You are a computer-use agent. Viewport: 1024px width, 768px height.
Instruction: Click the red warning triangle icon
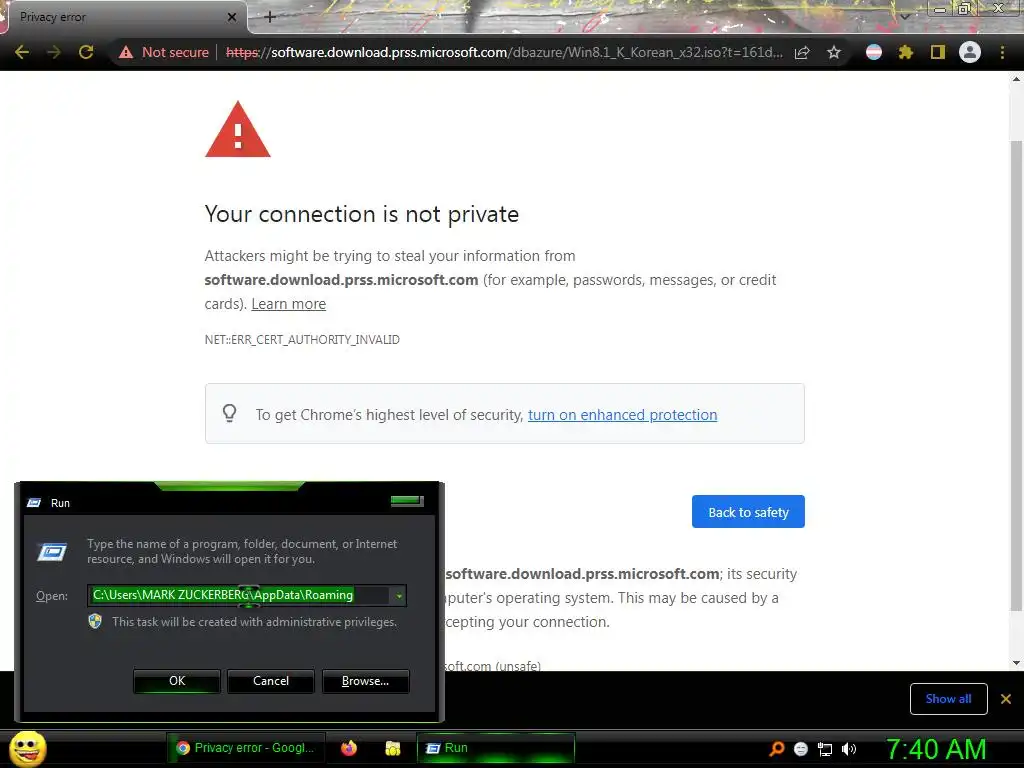pos(238,129)
